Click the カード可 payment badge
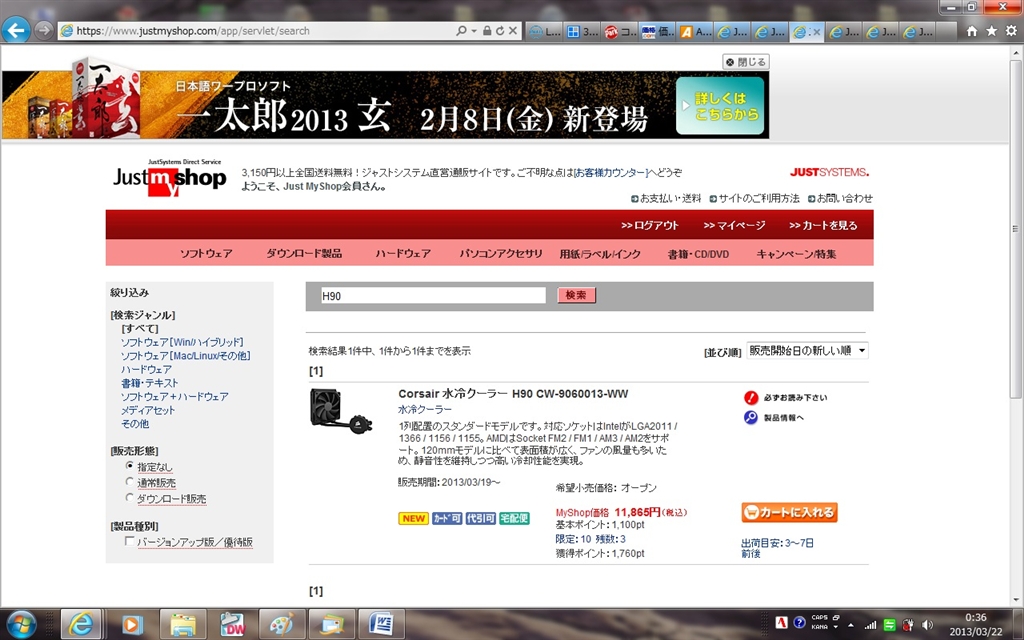 coord(447,519)
